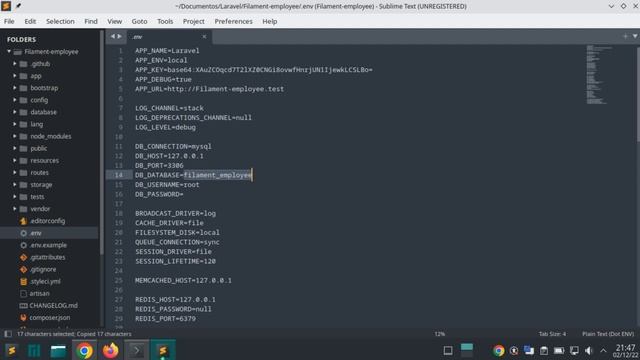The height and width of the screenshot is (360, 640).
Task: Click APP_NAME=Laravel line
Action: click(x=167, y=51)
